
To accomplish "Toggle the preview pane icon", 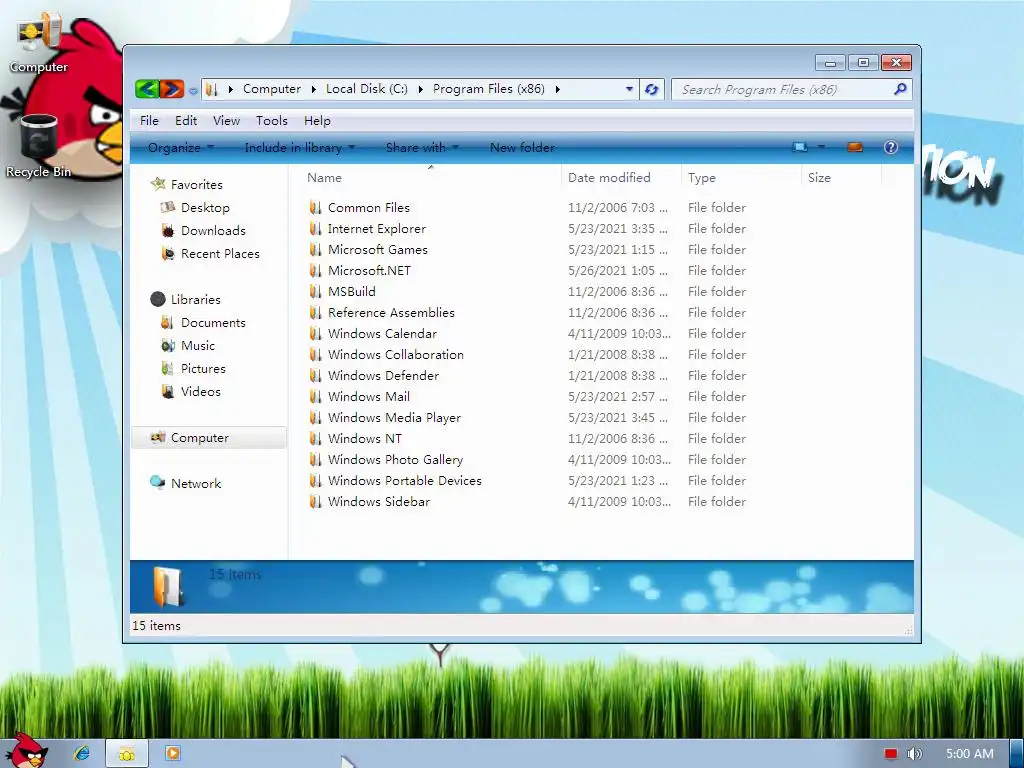I will pos(855,147).
